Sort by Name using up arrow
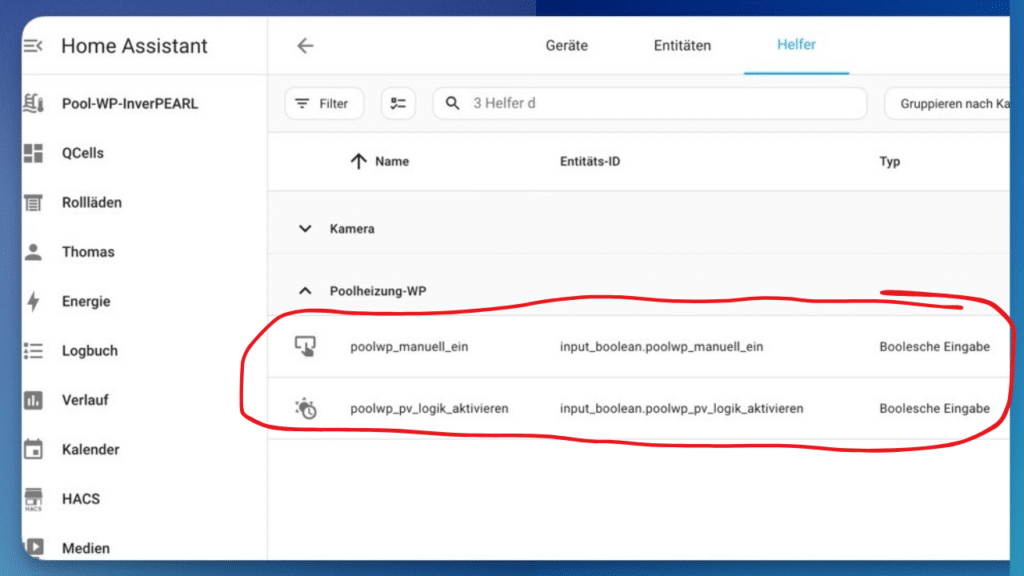The width and height of the screenshot is (1024, 576). [x=358, y=161]
